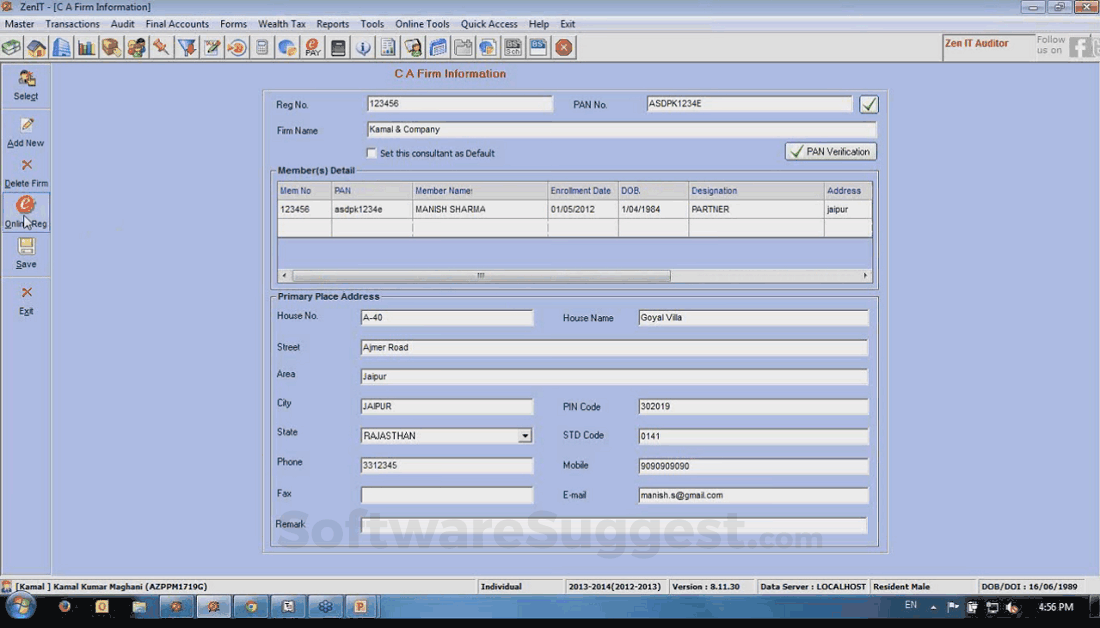Click the Add New firm icon
Viewport: 1100px width, 628px height.
26,126
